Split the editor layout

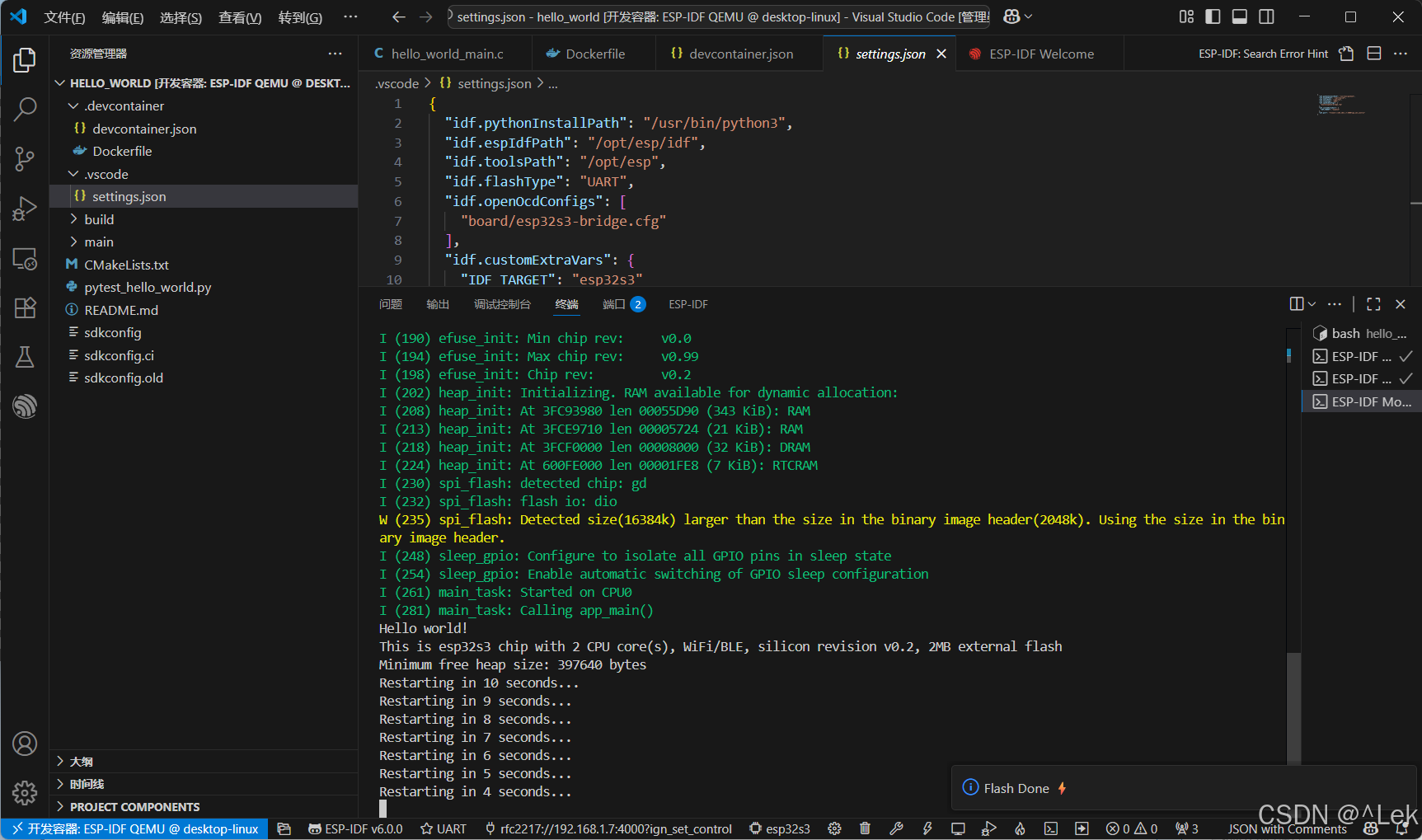coord(1374,54)
